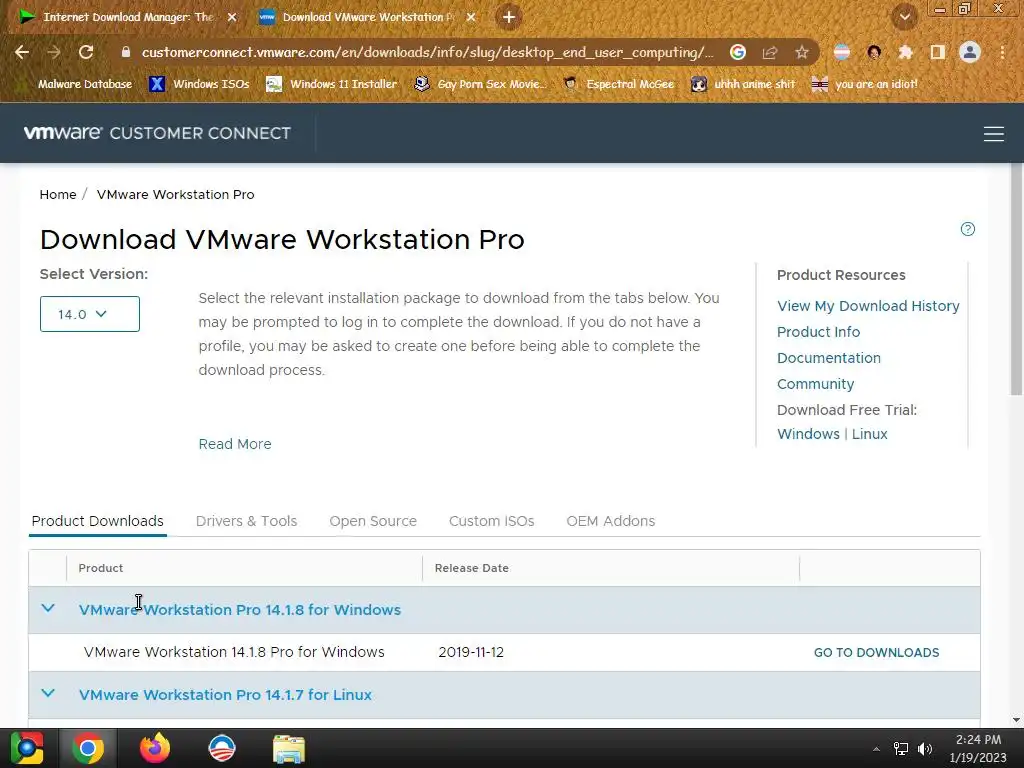1024x768 pixels.
Task: Open the Windows 11 Installer bookmark
Action: pyautogui.click(x=331, y=84)
